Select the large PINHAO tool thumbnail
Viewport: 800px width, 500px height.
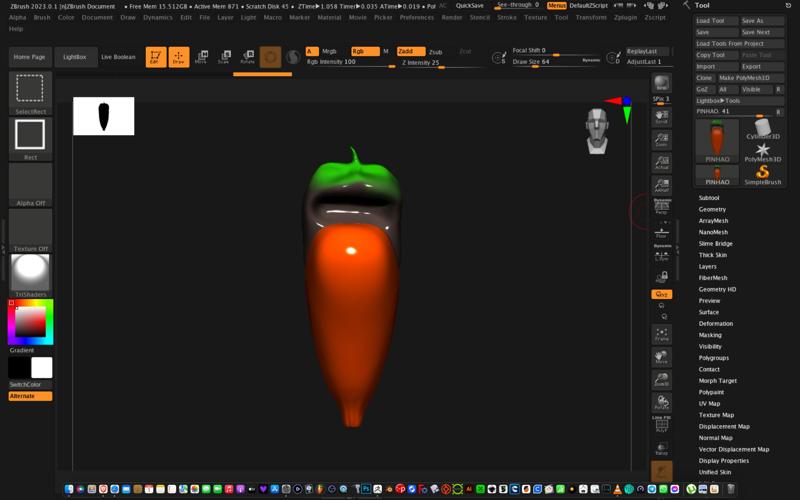point(717,141)
